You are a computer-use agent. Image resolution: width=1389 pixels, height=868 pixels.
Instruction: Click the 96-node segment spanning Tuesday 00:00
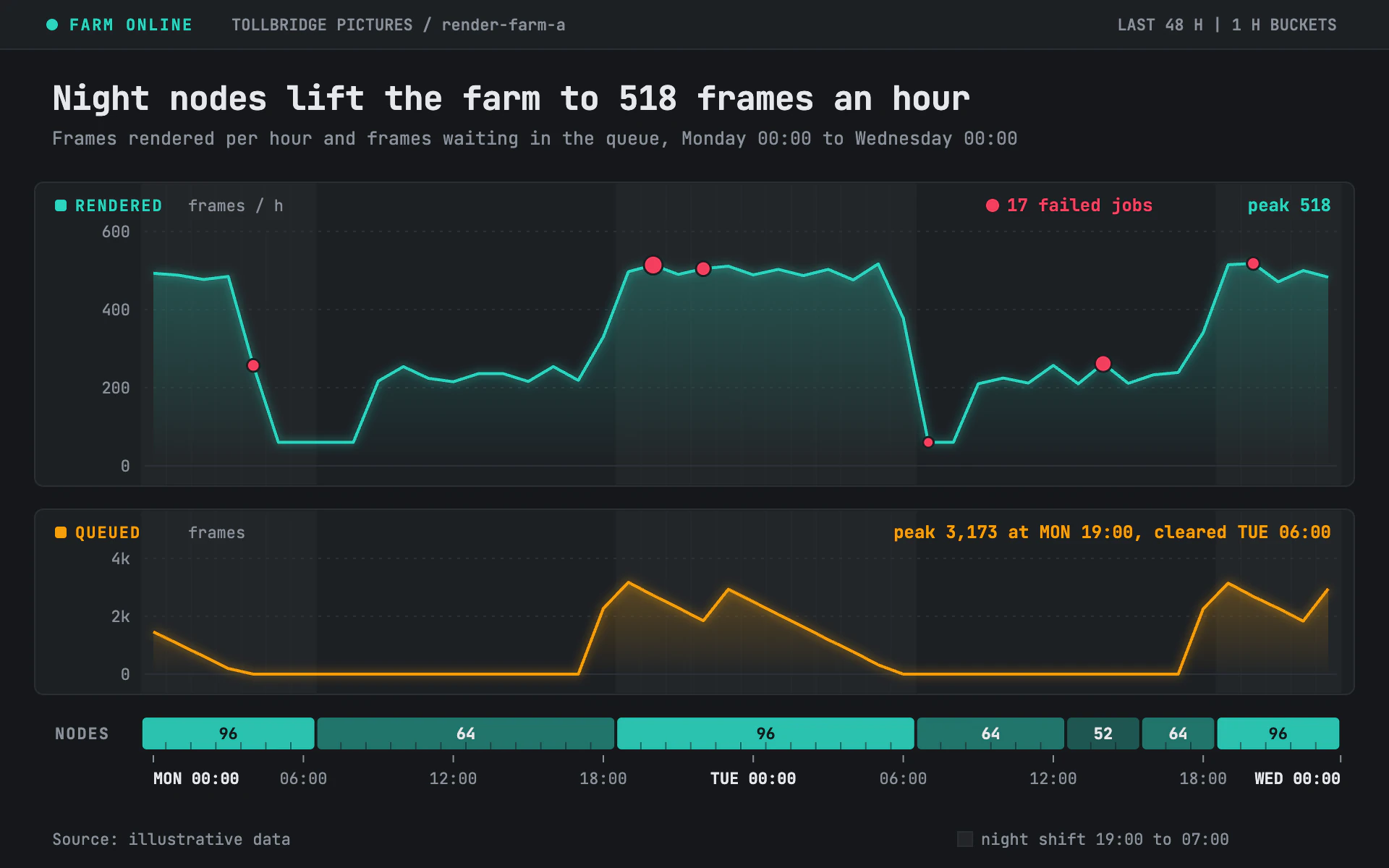pyautogui.click(x=765, y=733)
